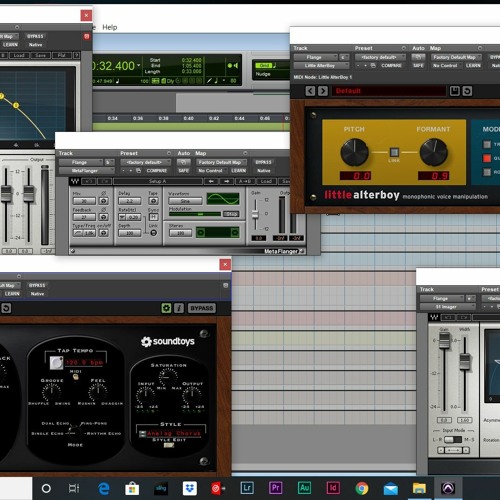Toggle Mix phase invert button in MetaFlanger

pyautogui.click(x=104, y=201)
